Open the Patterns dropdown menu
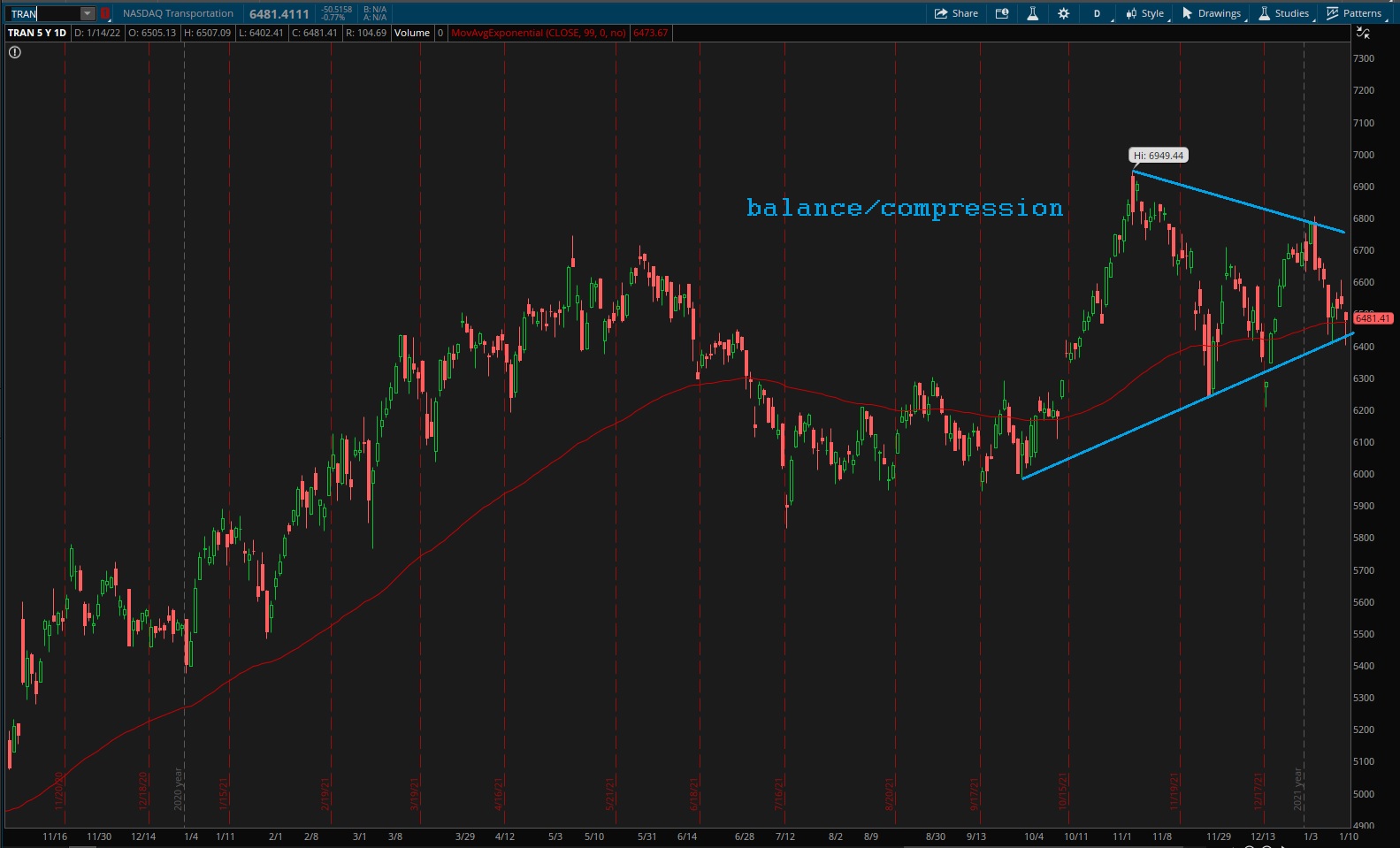1400x848 pixels. [1355, 13]
